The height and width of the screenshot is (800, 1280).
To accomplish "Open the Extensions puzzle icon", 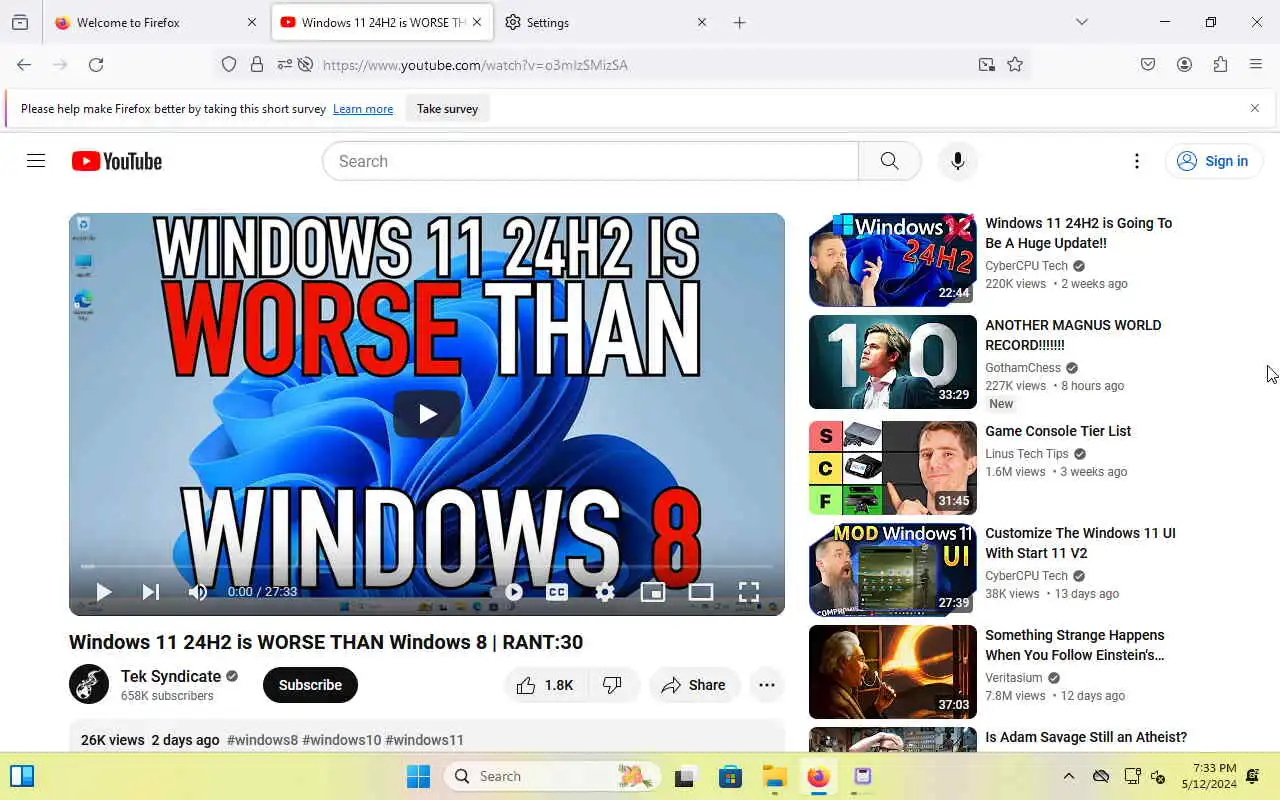I will point(1220,65).
